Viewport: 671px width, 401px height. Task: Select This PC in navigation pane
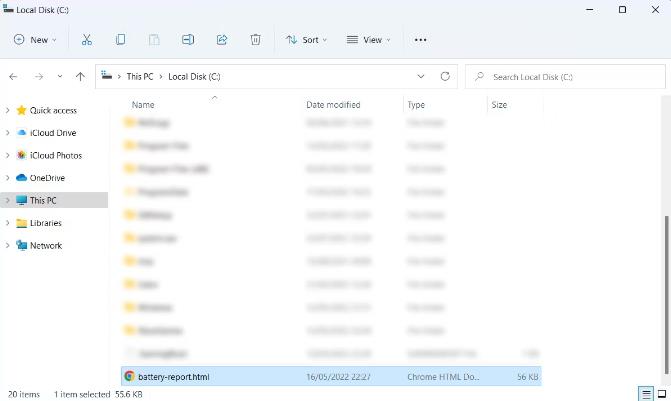pyautogui.click(x=43, y=200)
